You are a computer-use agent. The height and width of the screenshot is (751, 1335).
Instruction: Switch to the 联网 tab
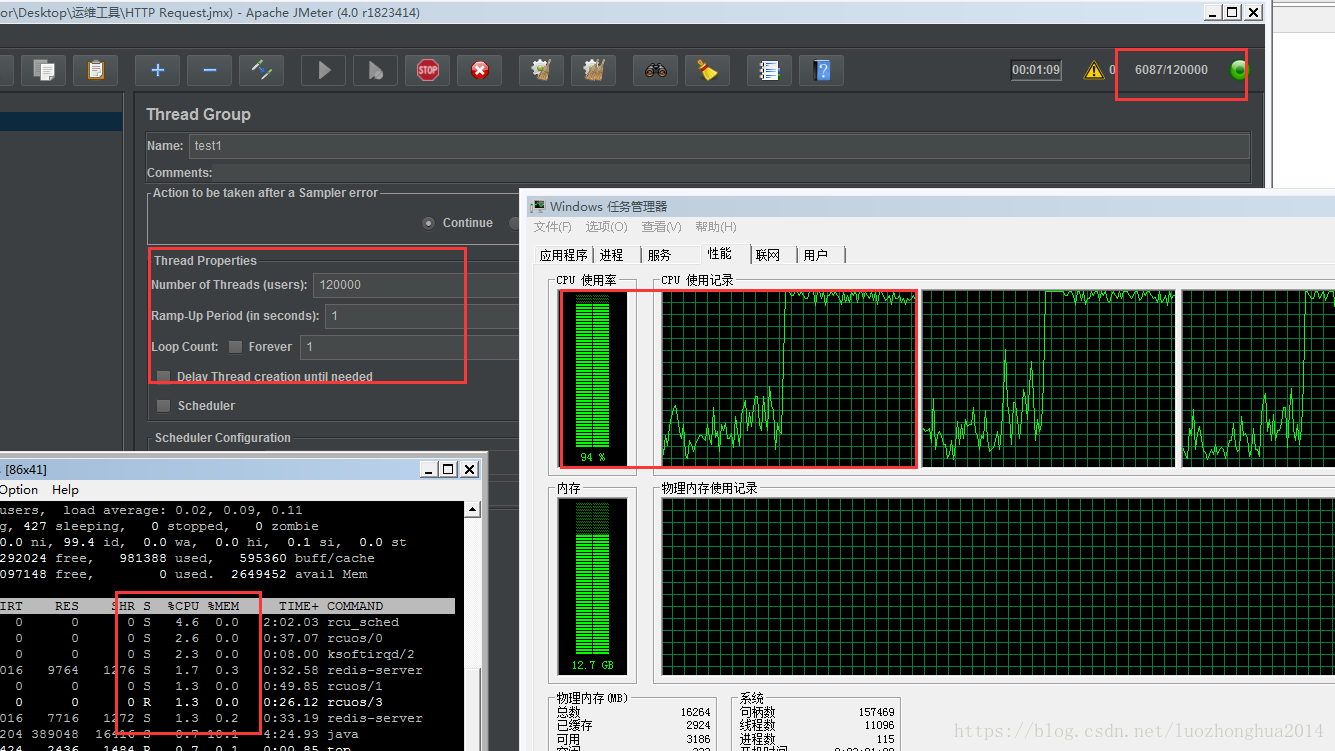[768, 255]
